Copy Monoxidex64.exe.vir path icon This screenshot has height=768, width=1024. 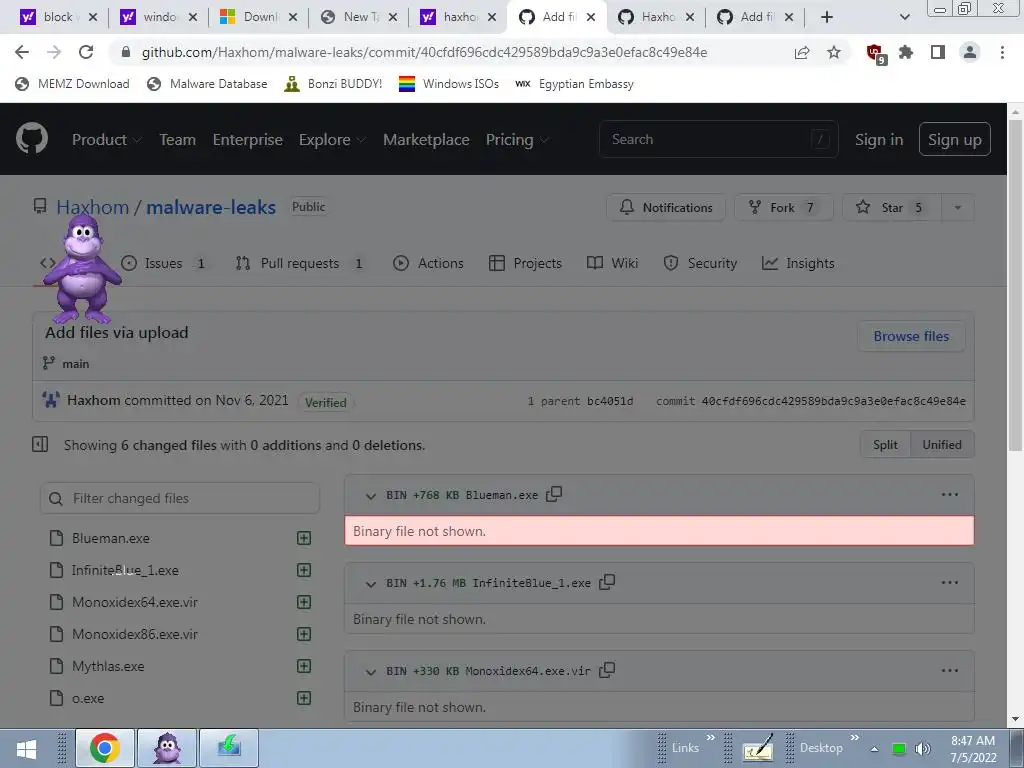pos(607,670)
